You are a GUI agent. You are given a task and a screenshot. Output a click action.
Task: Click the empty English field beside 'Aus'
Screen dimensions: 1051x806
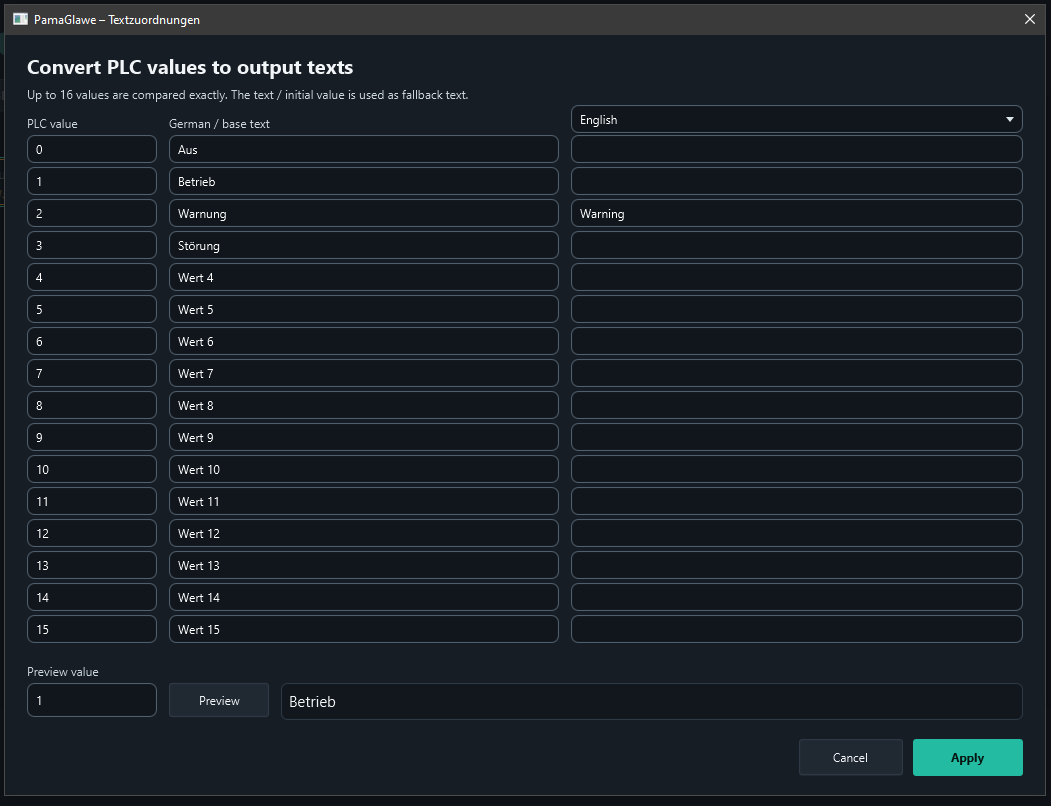click(796, 150)
